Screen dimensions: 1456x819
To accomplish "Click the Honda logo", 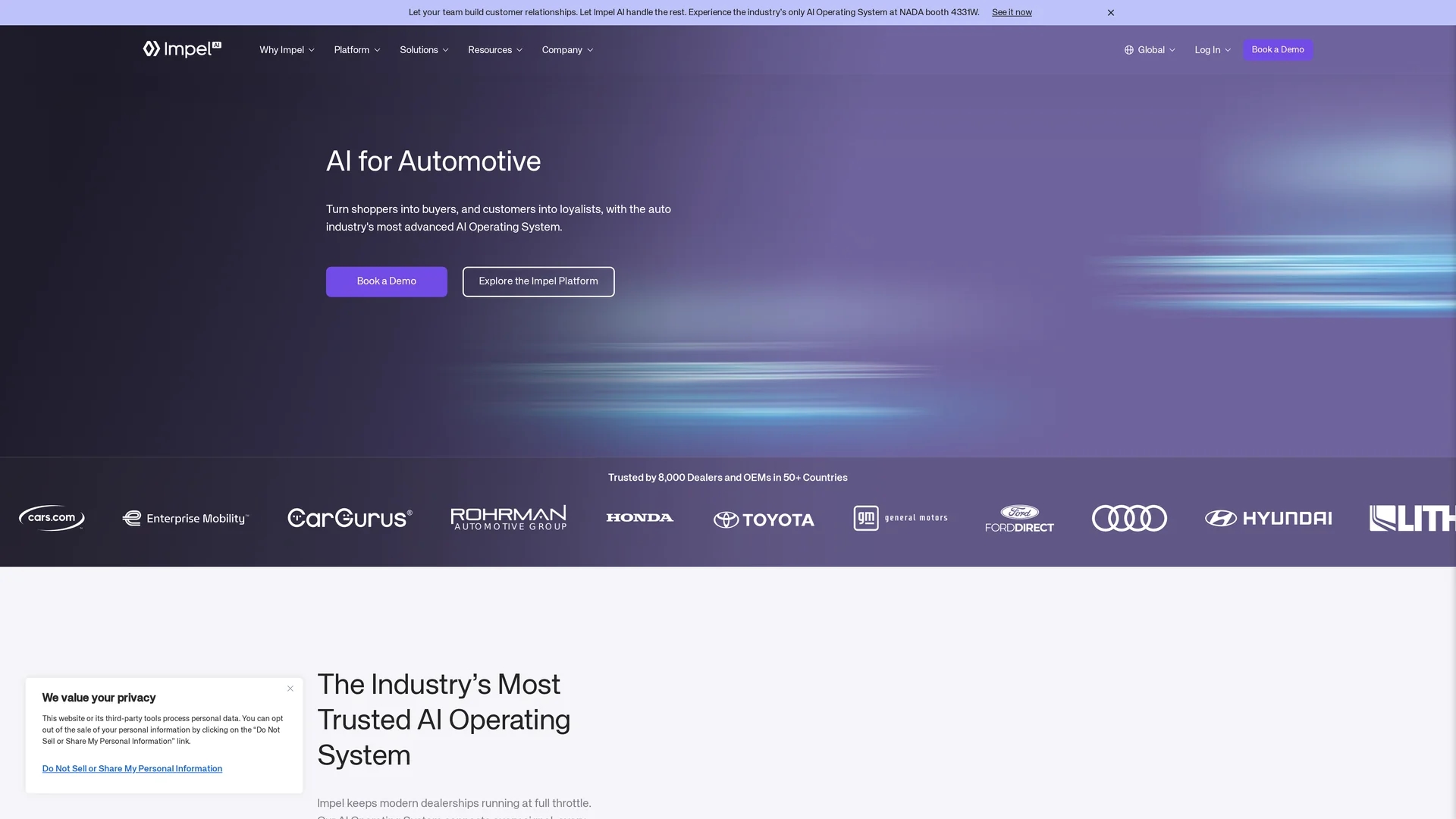I will [640, 518].
